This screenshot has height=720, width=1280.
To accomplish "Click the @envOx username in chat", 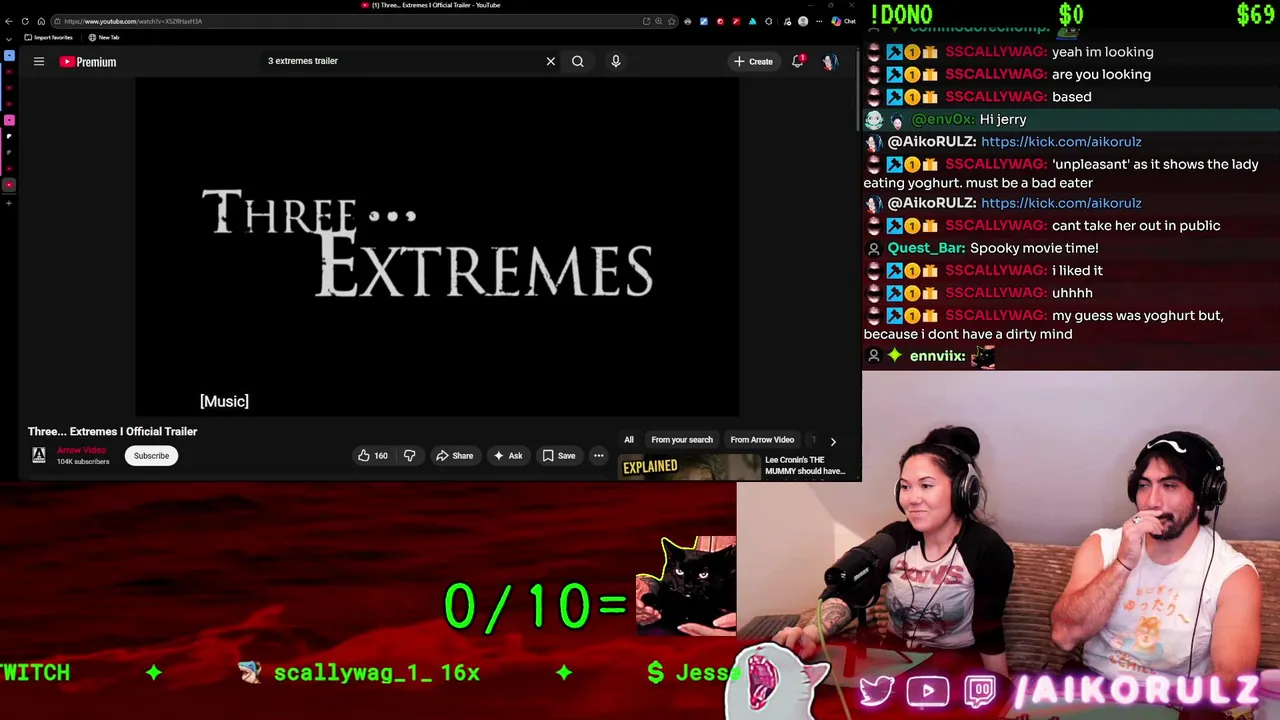I will [943, 120].
